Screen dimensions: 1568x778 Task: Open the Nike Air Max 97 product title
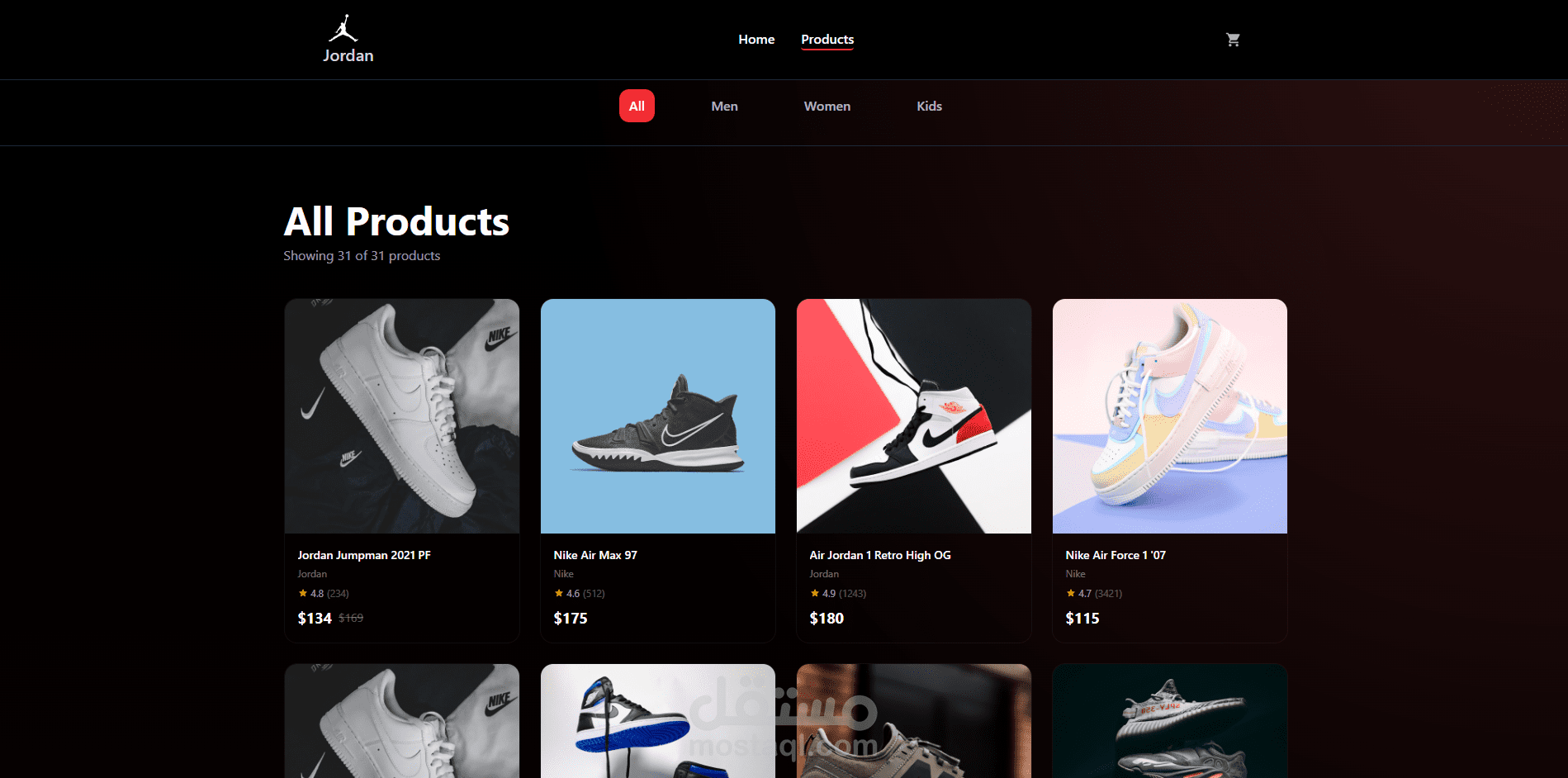click(595, 555)
